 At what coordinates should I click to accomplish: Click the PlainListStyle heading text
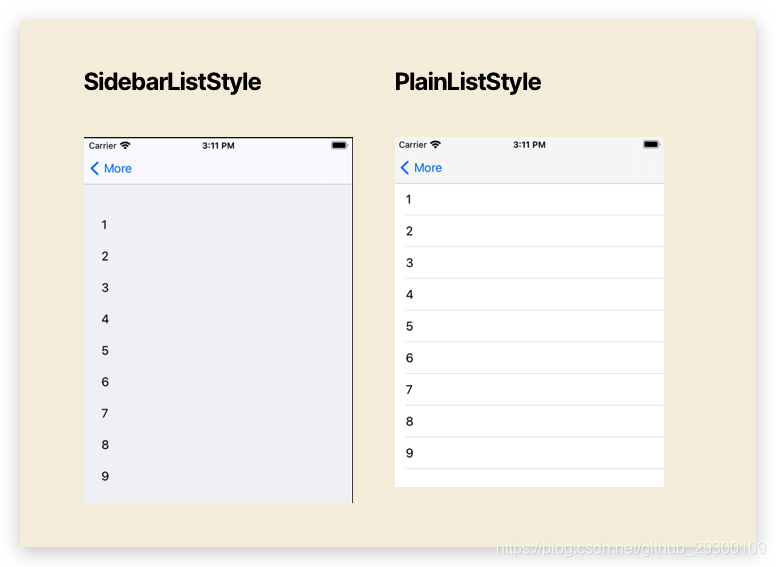(468, 82)
